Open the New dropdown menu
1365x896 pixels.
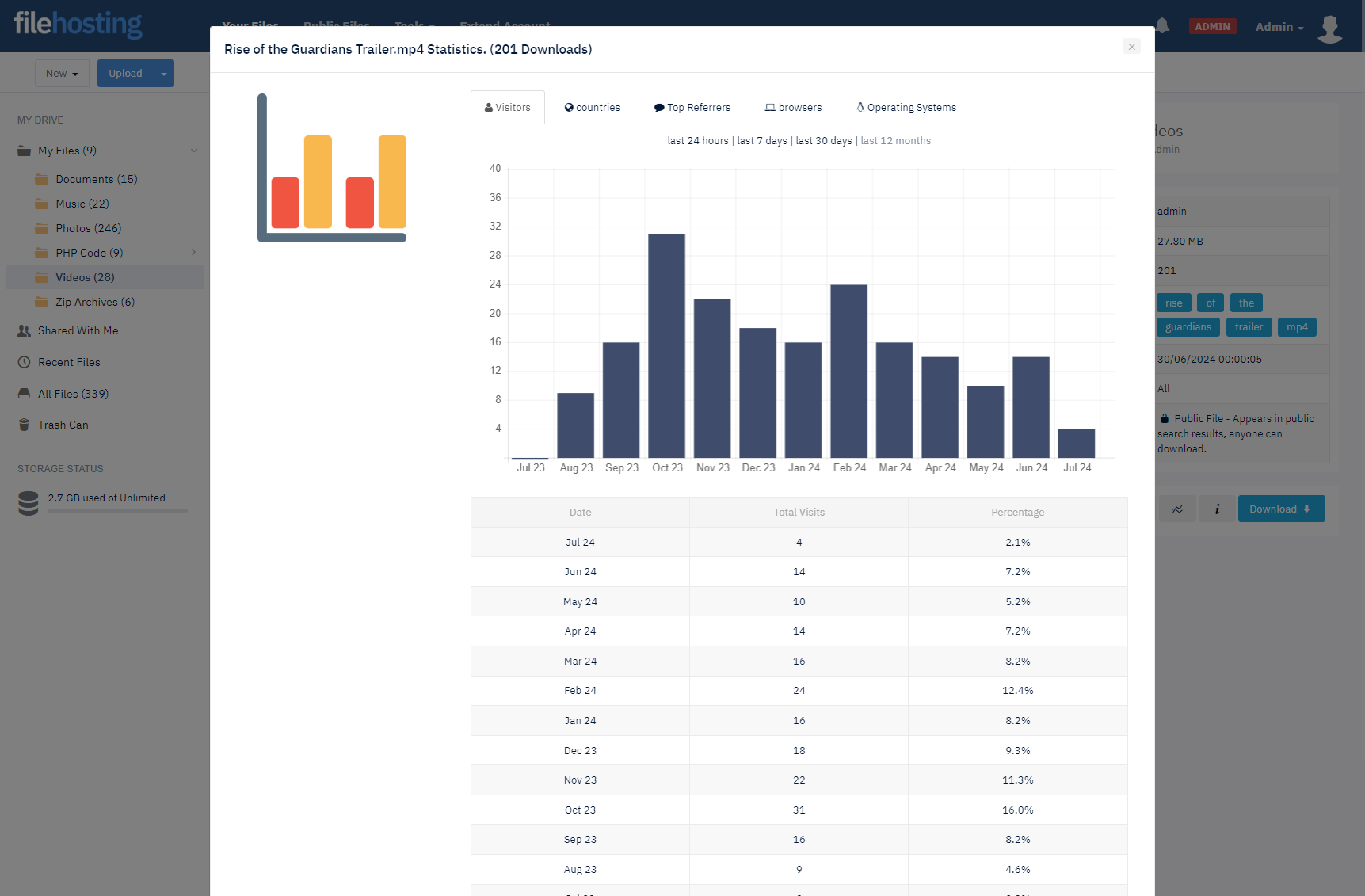(x=62, y=74)
